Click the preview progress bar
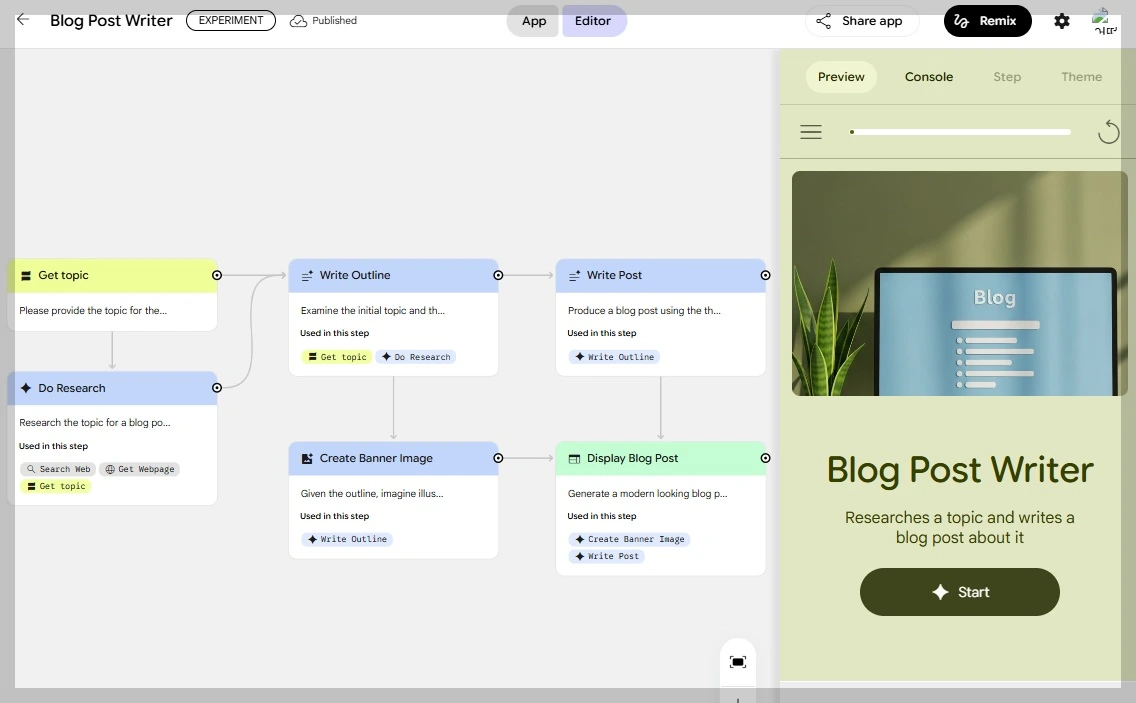 pos(960,132)
